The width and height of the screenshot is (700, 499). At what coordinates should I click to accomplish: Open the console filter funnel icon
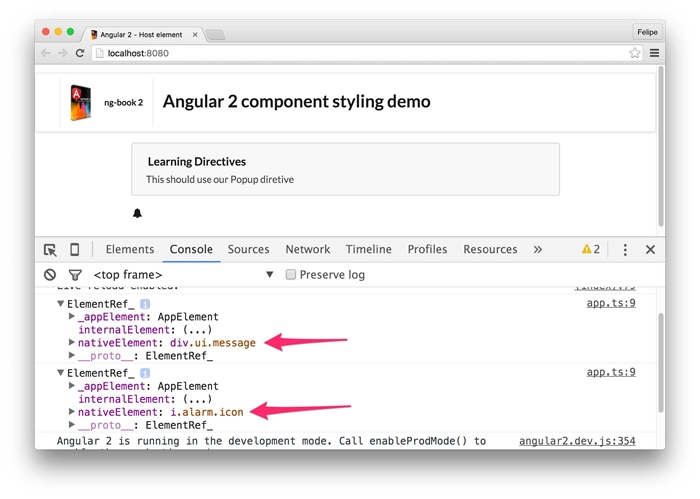[75, 275]
